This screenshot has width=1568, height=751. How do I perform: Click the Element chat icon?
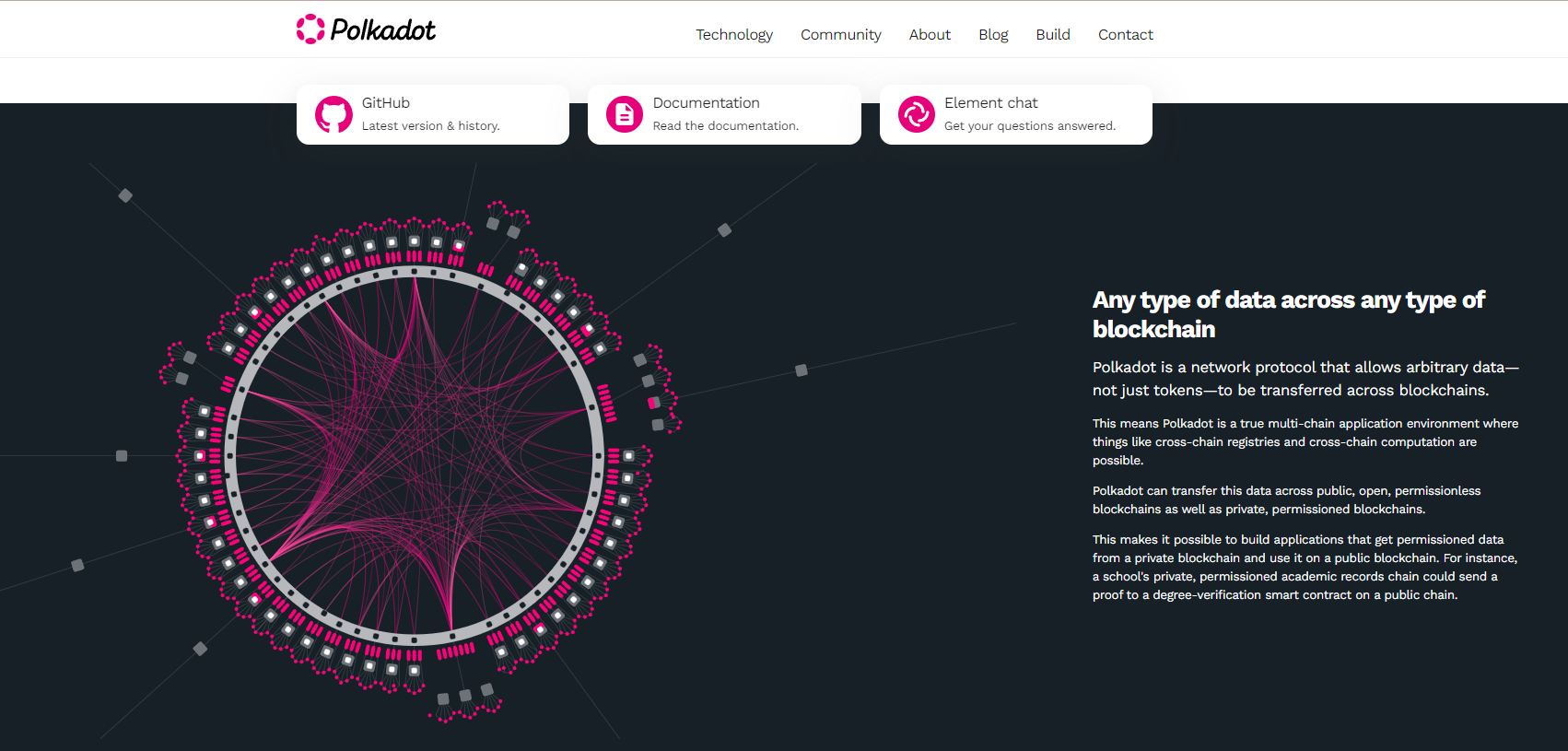coord(917,114)
